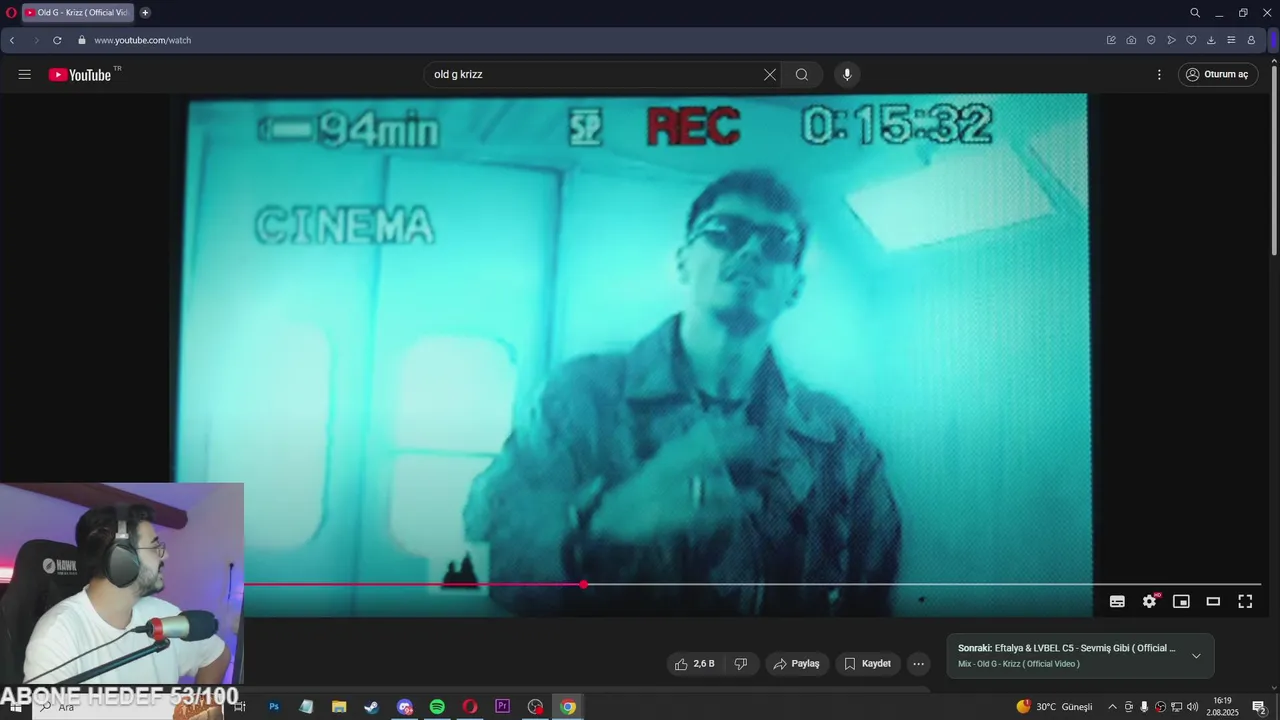Sign in with Oturum aç button
Screen dimensions: 1280x720
click(1218, 75)
